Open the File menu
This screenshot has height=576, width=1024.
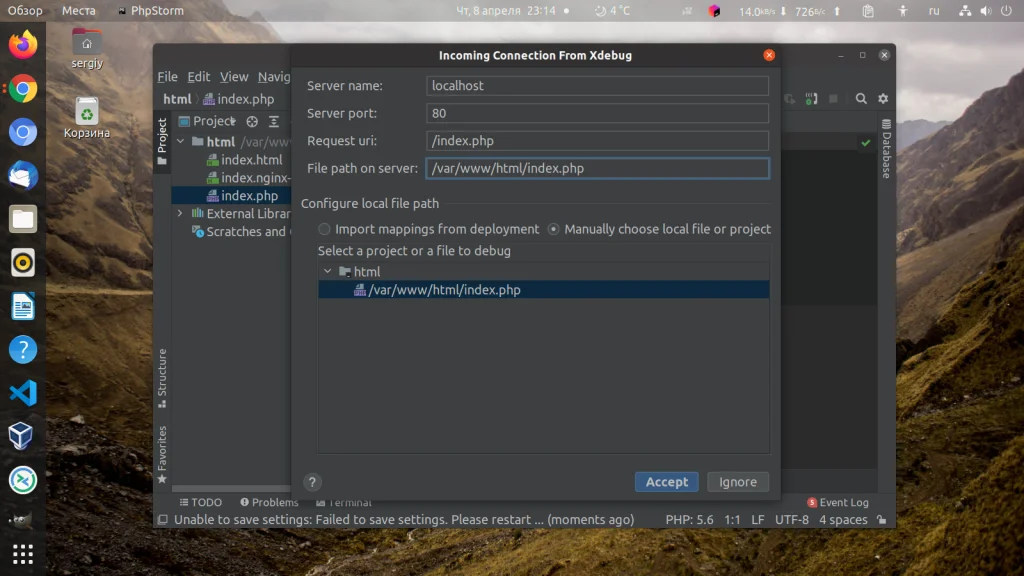click(x=167, y=76)
